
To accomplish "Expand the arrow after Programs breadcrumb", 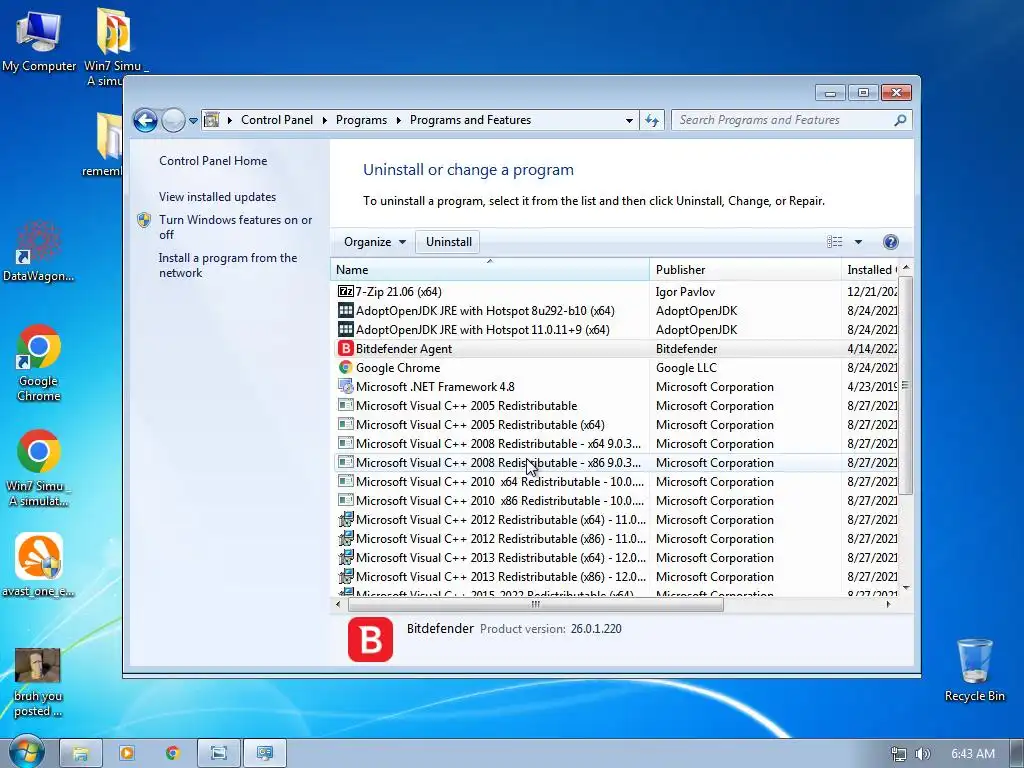I will pos(398,120).
